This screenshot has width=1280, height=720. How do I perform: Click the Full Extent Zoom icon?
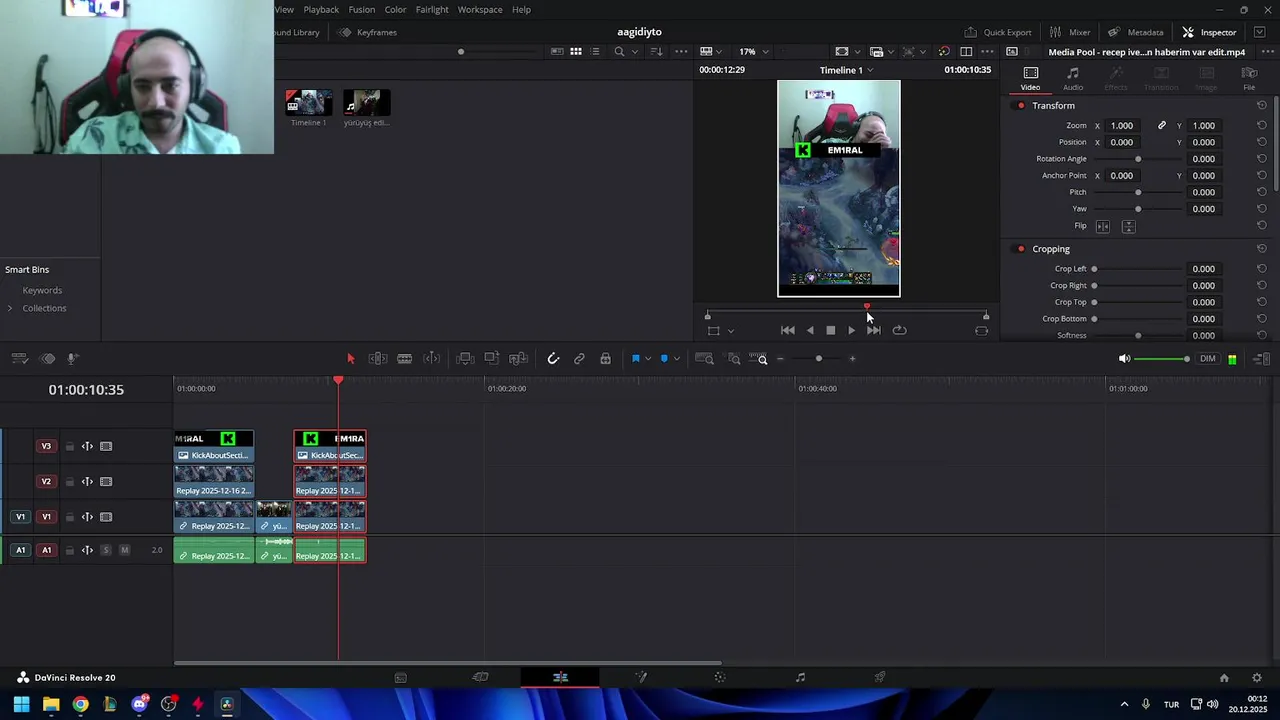[704, 358]
